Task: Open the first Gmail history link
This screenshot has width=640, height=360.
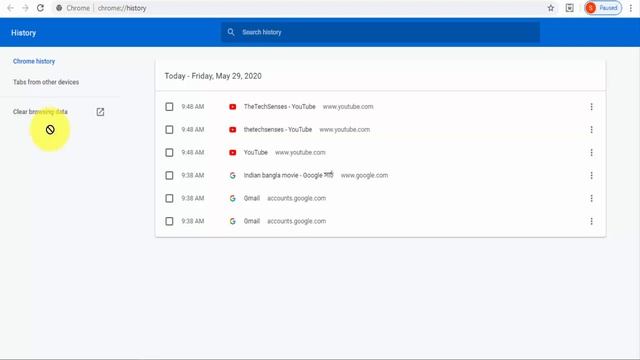Action: (251, 198)
